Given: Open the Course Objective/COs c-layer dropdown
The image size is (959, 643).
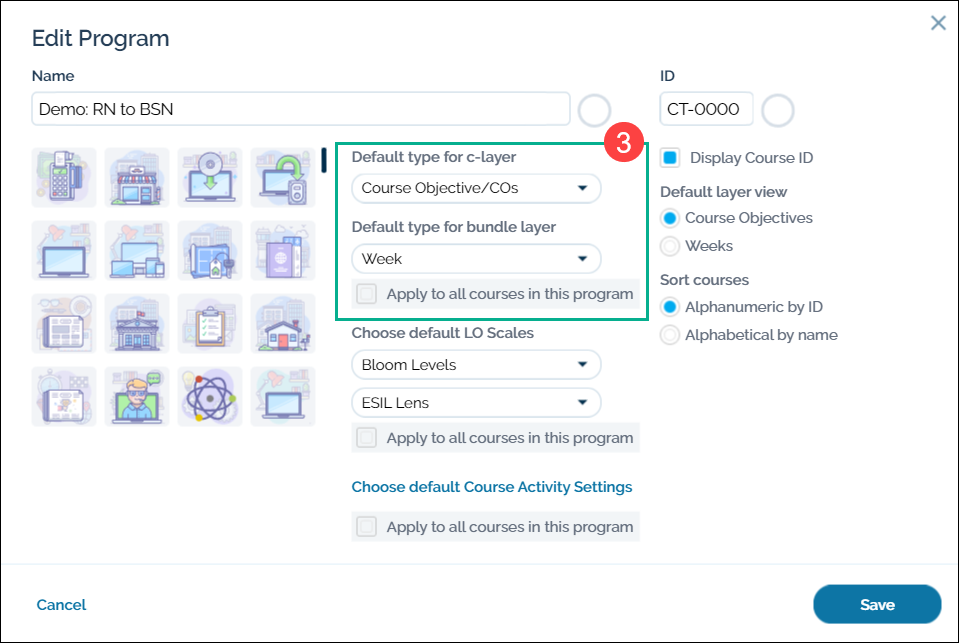Looking at the screenshot, I should [476, 188].
